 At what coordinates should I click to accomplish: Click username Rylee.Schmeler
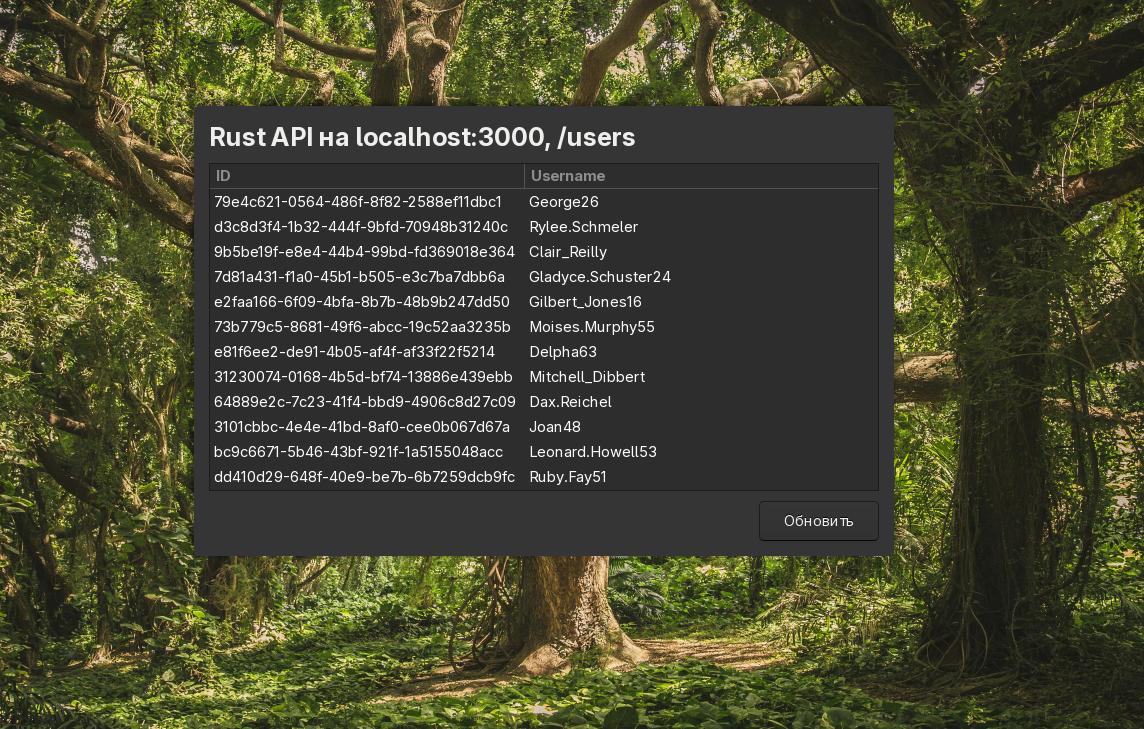pyautogui.click(x=583, y=227)
